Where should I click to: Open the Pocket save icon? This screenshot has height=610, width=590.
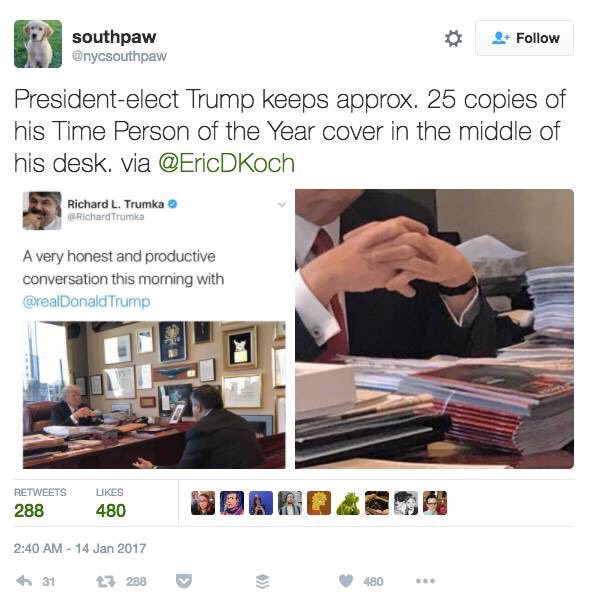184,581
